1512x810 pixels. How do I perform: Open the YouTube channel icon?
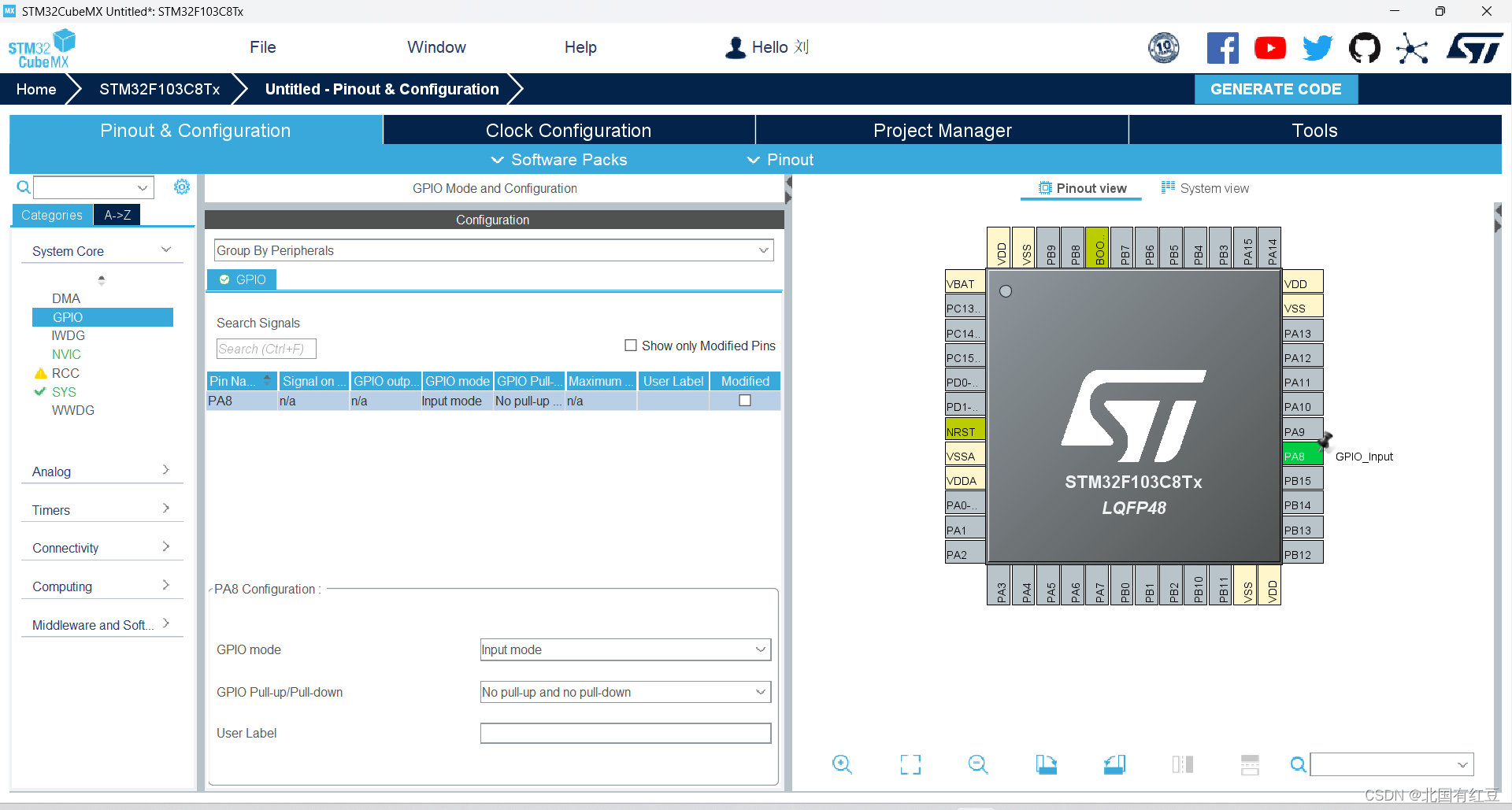1269,48
